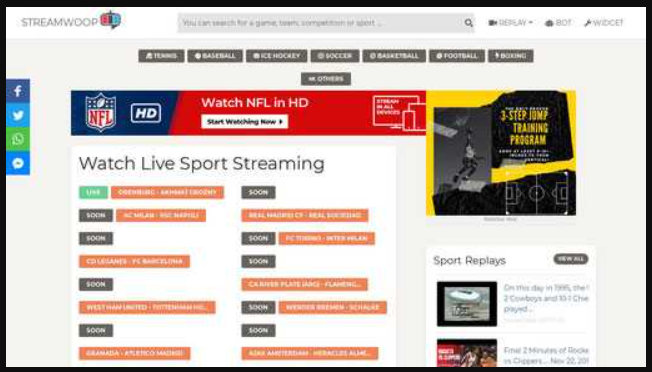Share the page on Facebook
The height and width of the screenshot is (372, 652).
18,91
